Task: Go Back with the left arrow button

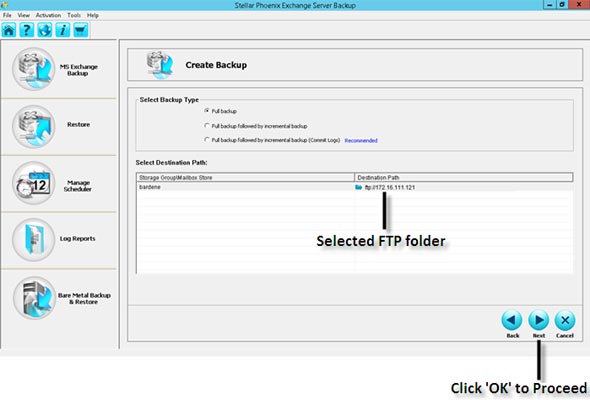Action: (x=512, y=321)
